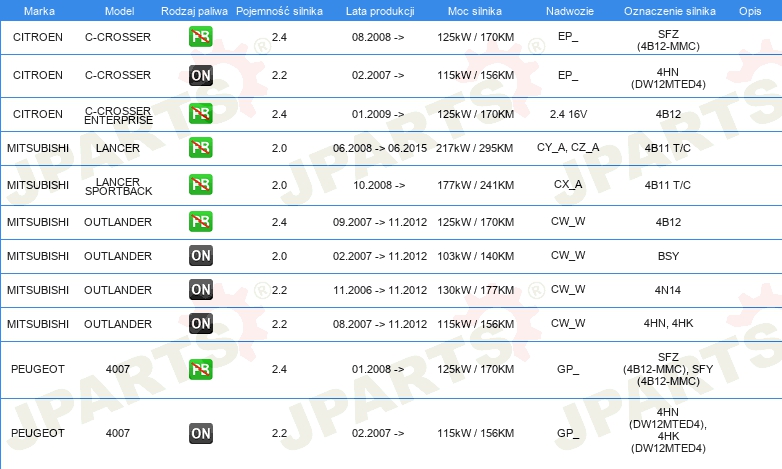The width and height of the screenshot is (782, 469).
Task: Click diesel ON icon in Outlander 4N14 row
Action: [200, 289]
